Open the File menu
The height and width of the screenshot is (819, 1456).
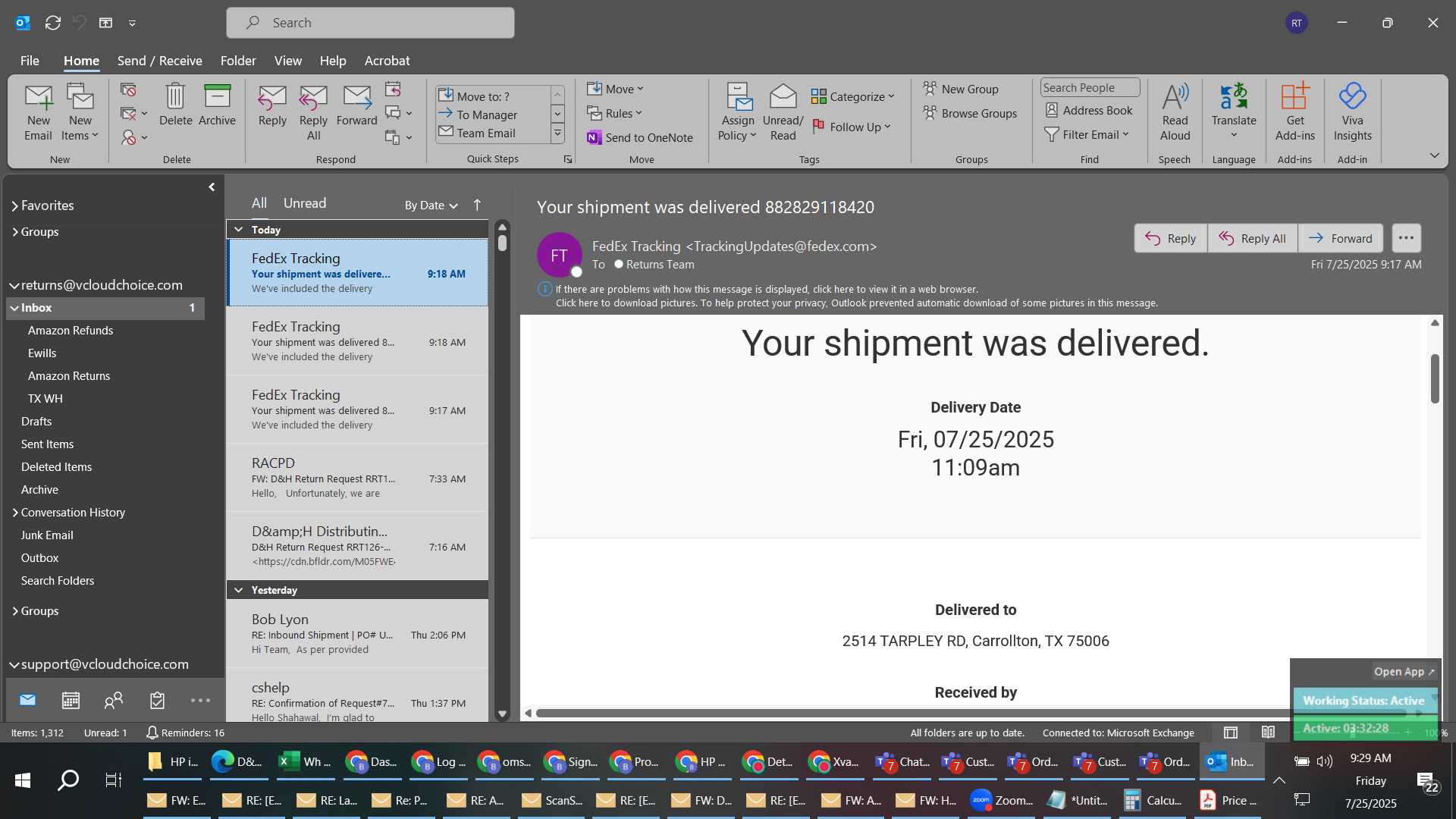30,61
